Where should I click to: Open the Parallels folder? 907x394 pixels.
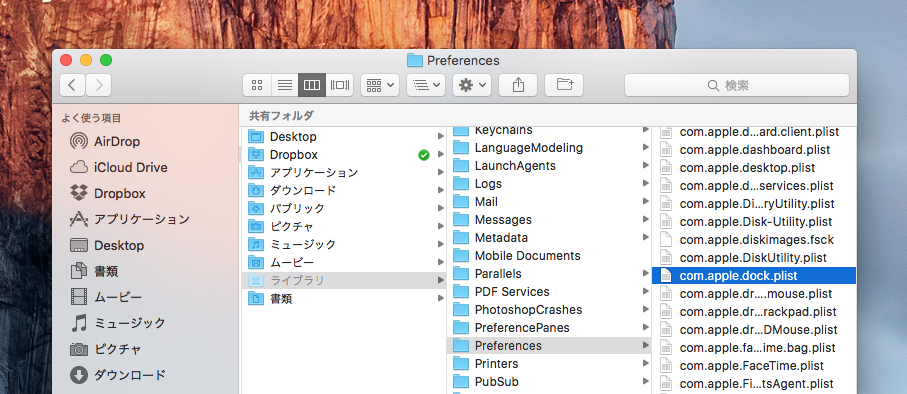tap(550, 273)
